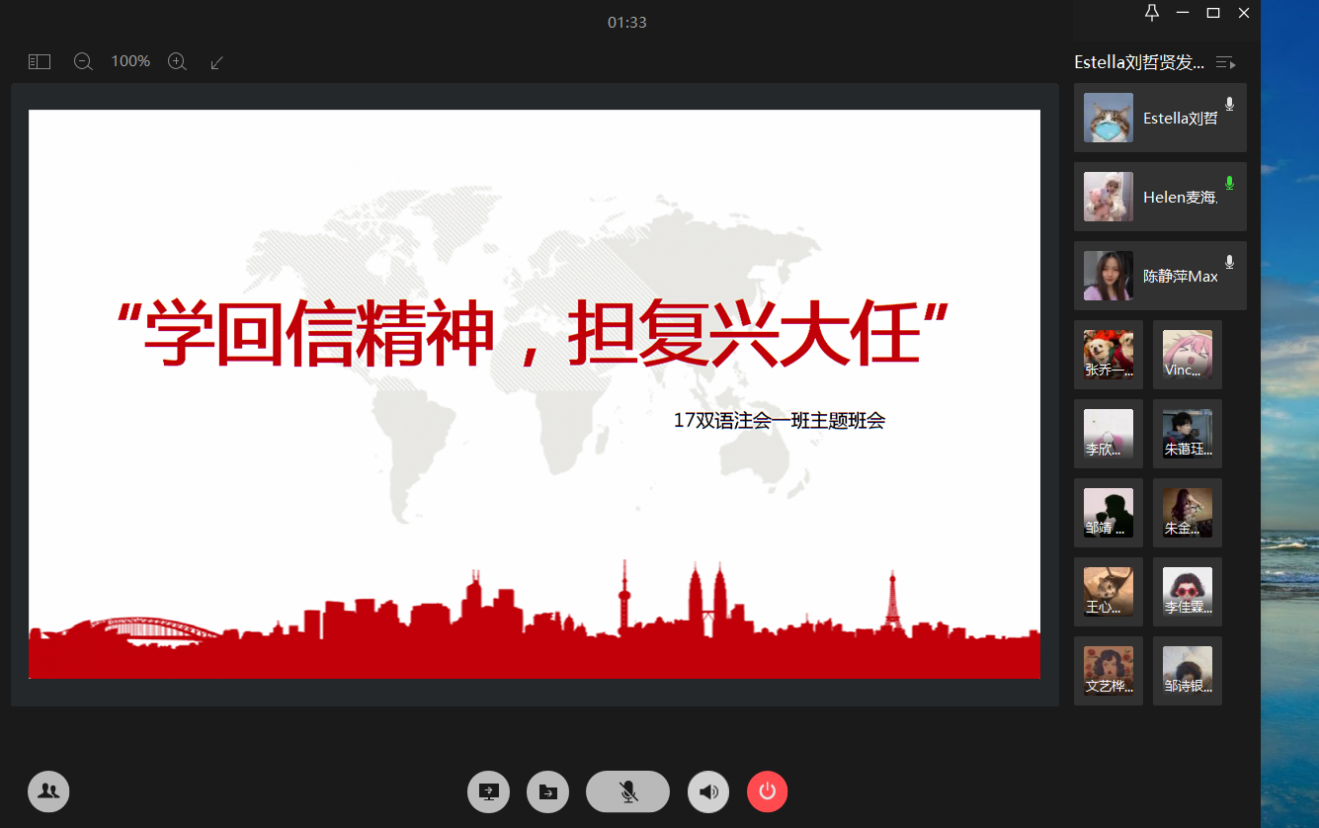Toggle the speaker sound button

pos(708,792)
